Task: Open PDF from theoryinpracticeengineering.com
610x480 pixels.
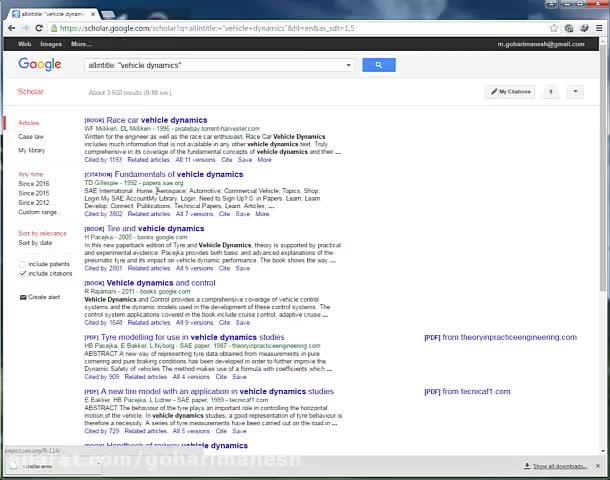Action: 500,337
